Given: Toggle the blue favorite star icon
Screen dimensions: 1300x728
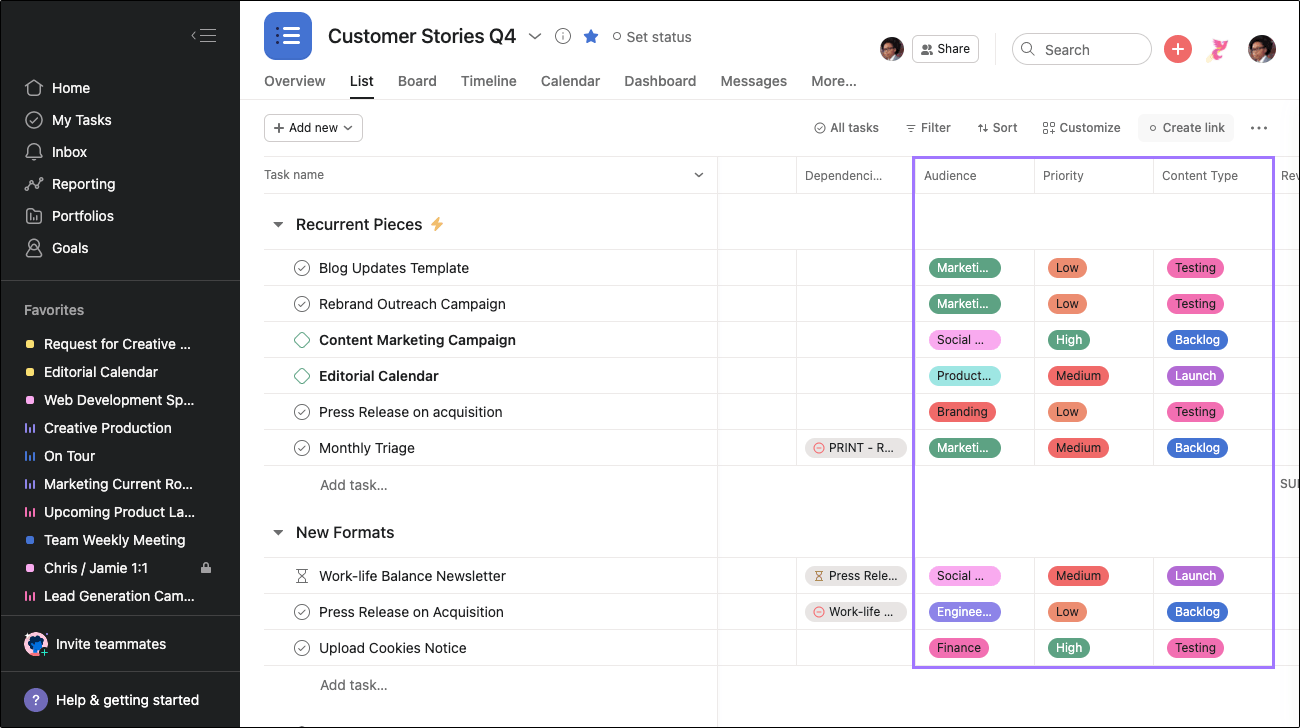Looking at the screenshot, I should tap(591, 36).
